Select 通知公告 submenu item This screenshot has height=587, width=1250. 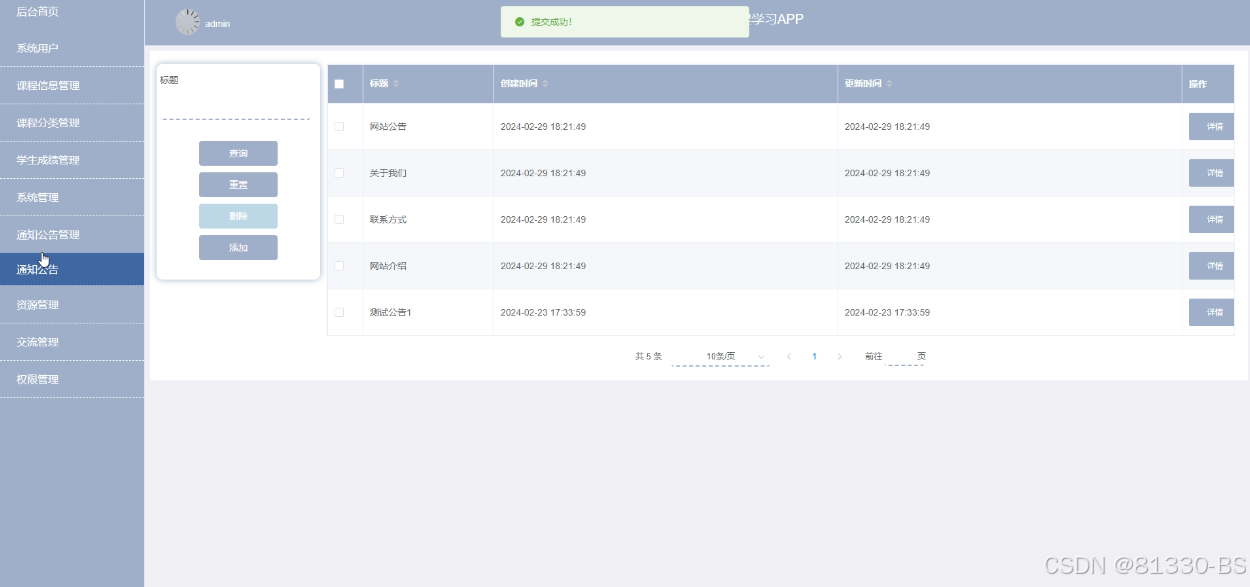point(72,269)
